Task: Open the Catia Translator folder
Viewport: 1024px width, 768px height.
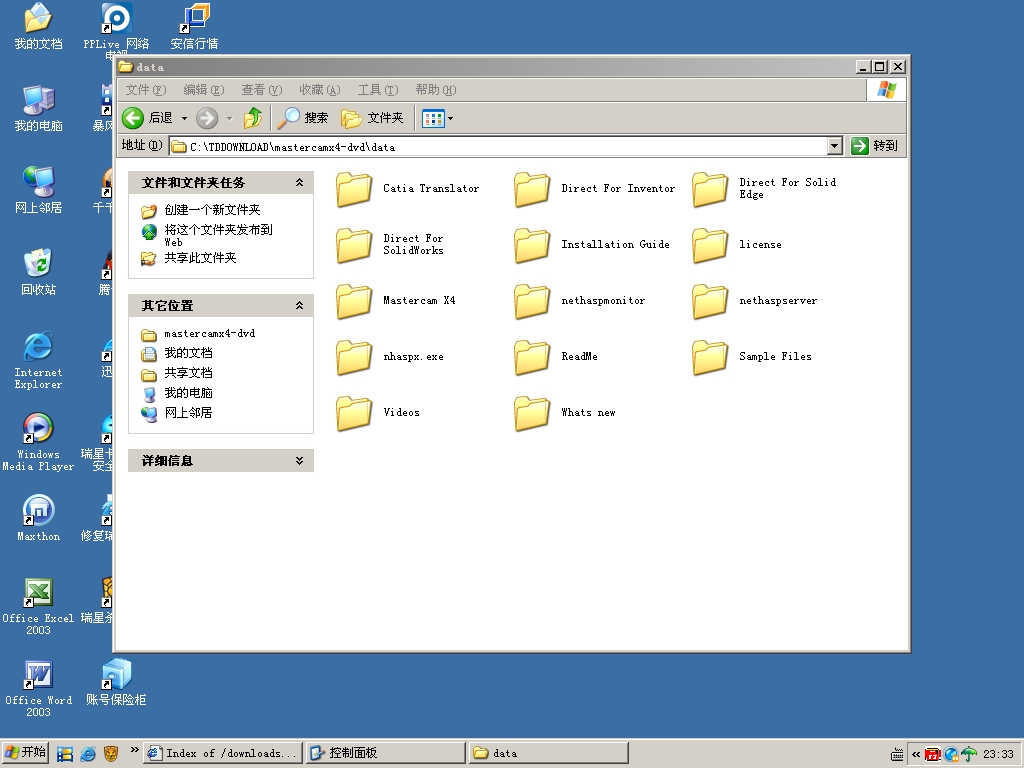Action: [x=408, y=189]
